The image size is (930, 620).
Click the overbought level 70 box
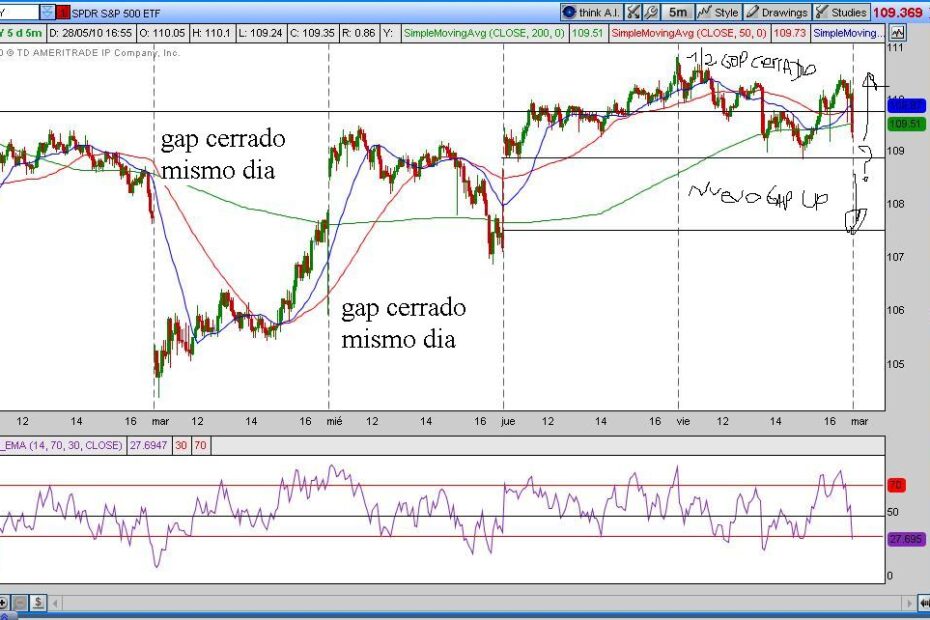[200, 445]
